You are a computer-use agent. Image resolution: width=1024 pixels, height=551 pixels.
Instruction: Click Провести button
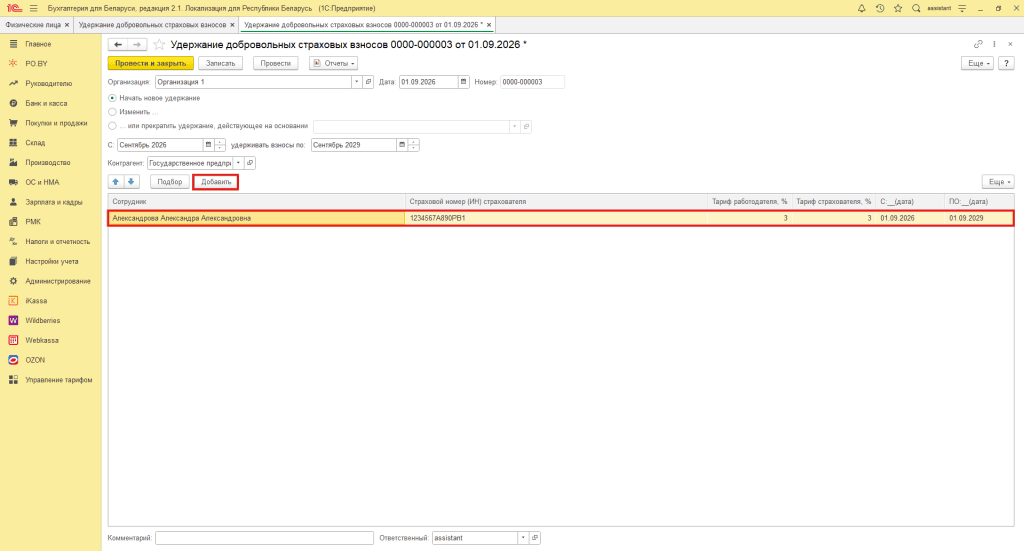coord(276,63)
